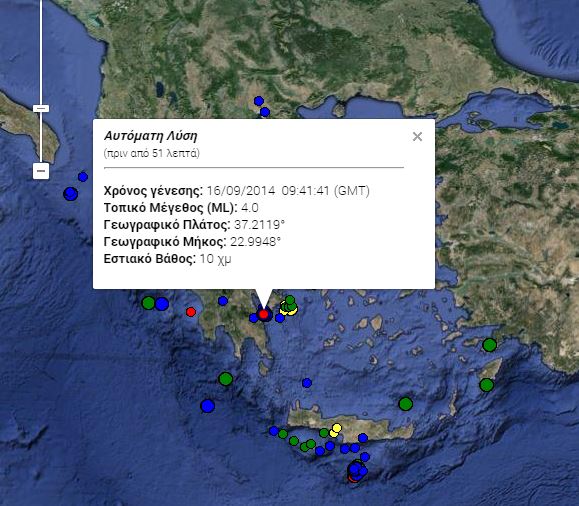Click the focal depth value 10 χμ
The image size is (579, 506).
click(x=215, y=259)
